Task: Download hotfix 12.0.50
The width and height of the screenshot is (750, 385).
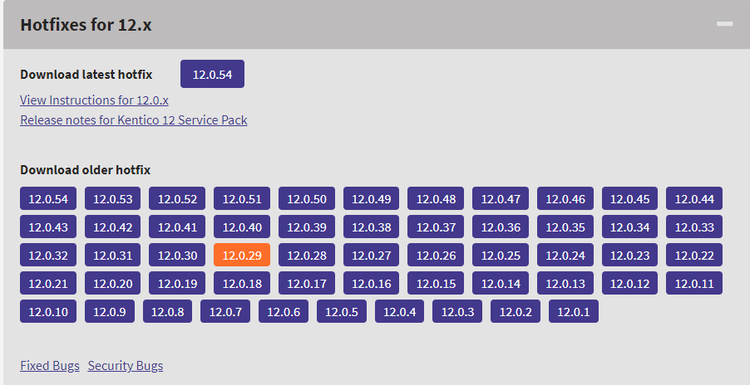Action: click(307, 198)
